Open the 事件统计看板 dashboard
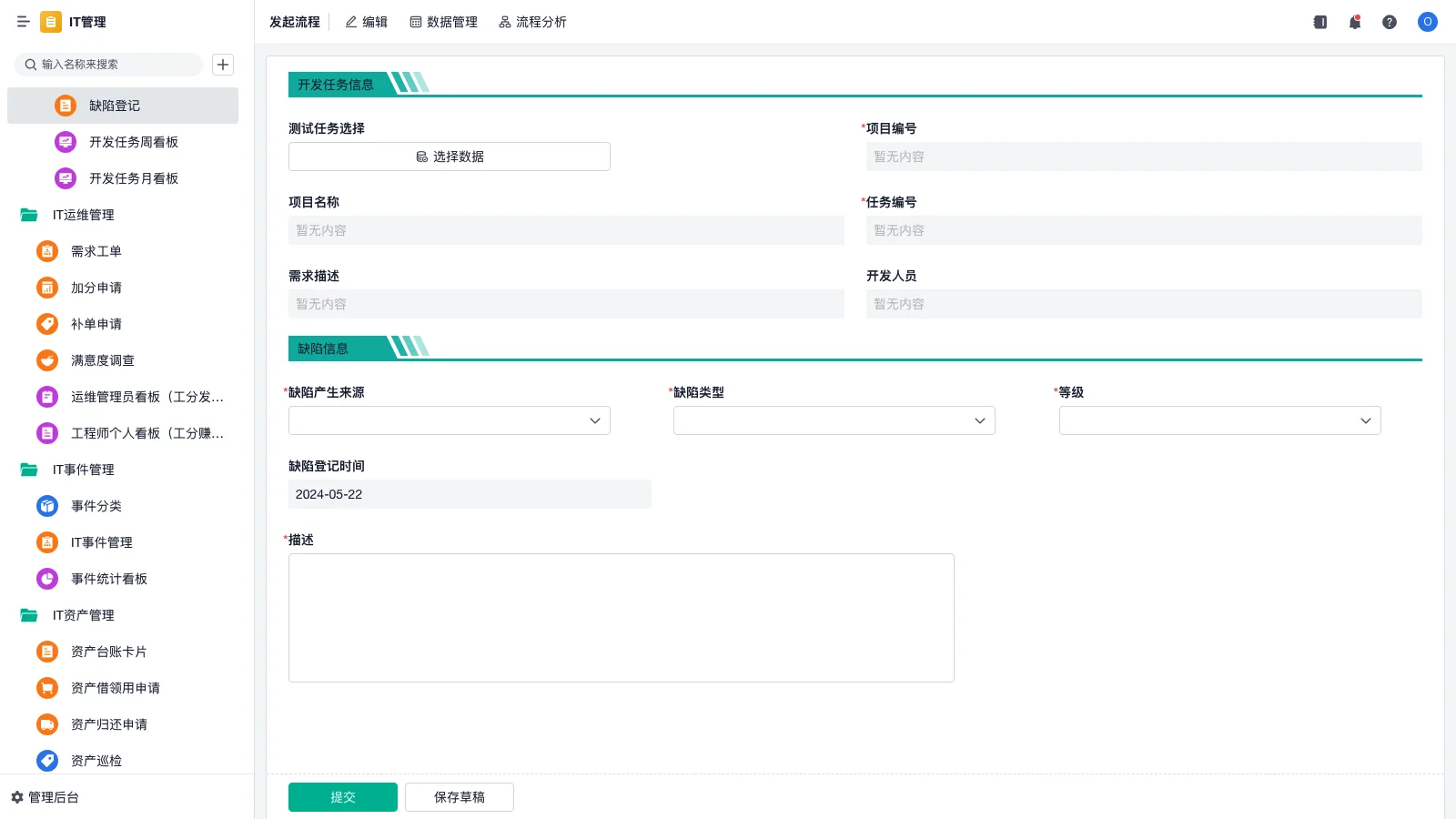The height and width of the screenshot is (819, 1456). click(x=108, y=579)
